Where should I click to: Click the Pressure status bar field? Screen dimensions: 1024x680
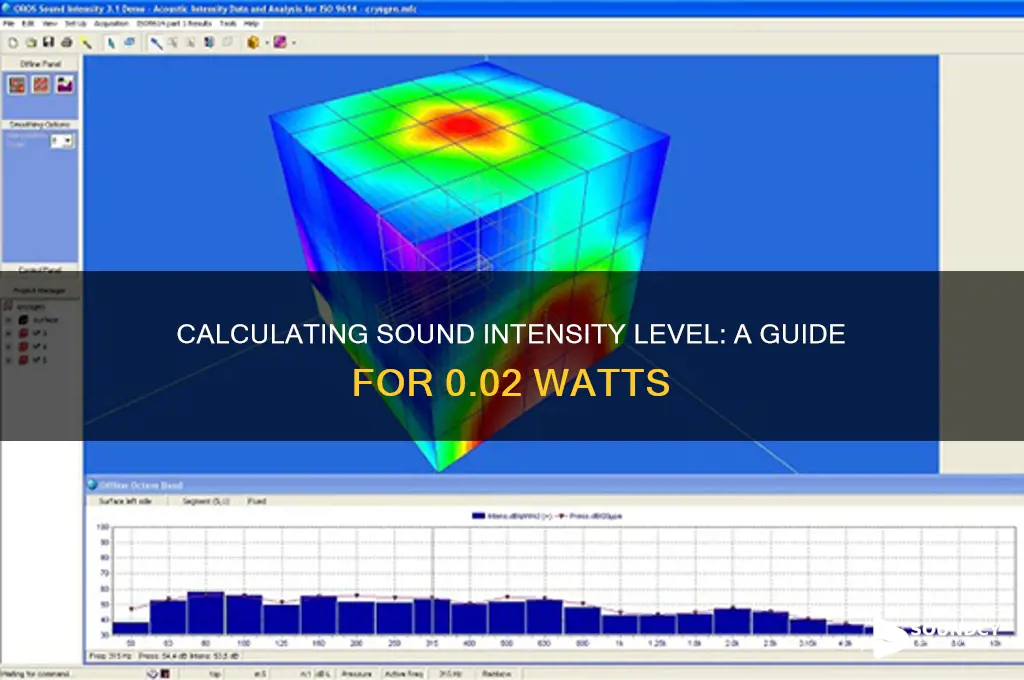[357, 673]
